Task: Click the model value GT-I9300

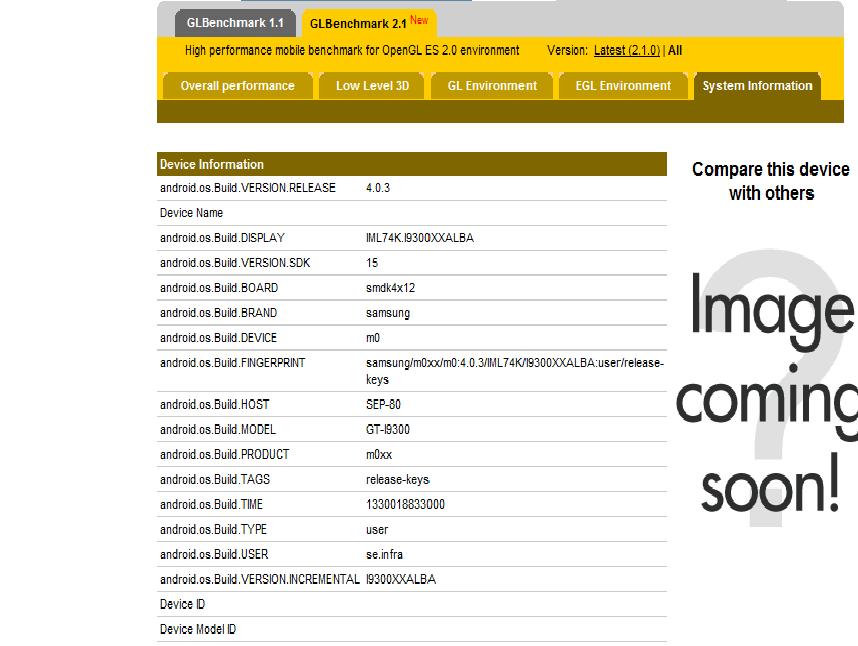Action: click(x=388, y=429)
